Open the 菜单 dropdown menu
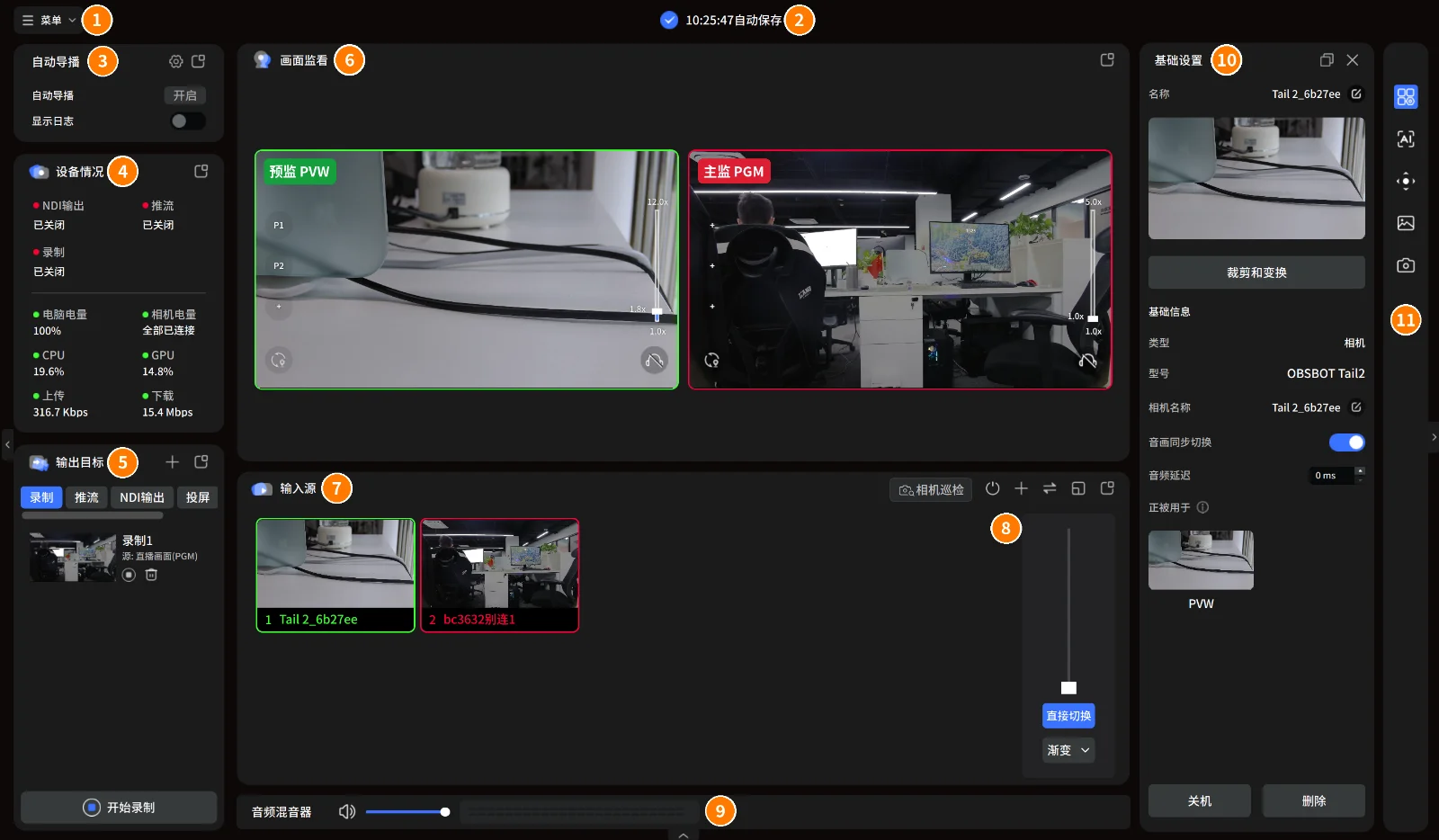 click(49, 20)
